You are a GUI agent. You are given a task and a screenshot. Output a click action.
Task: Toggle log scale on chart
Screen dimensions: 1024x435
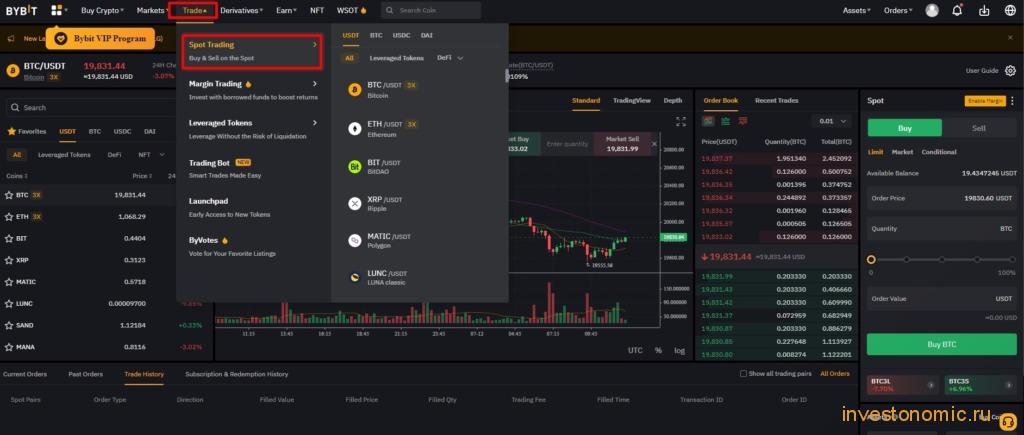click(x=680, y=351)
